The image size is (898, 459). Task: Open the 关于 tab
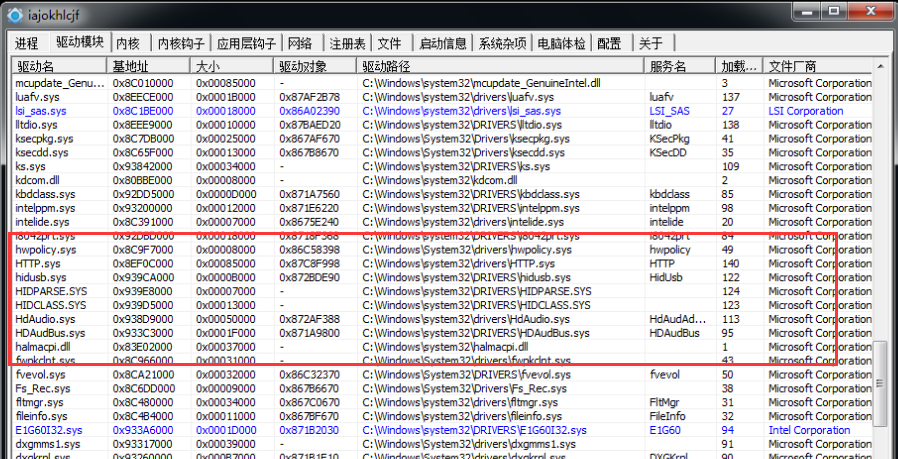tap(651, 43)
